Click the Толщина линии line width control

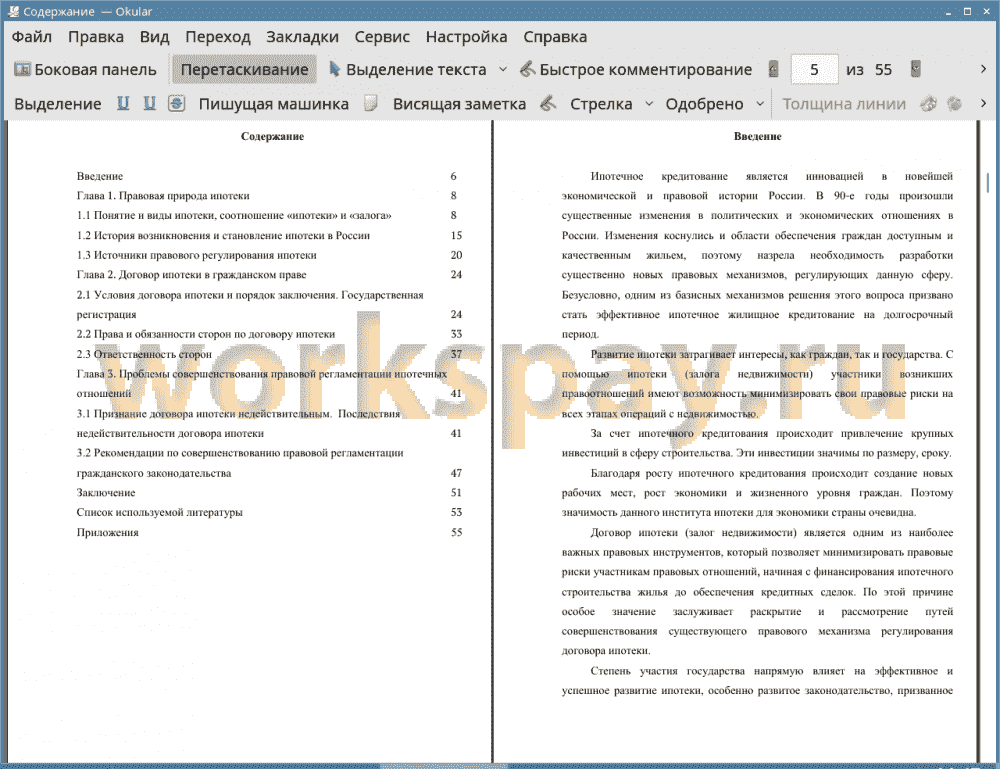click(x=844, y=104)
